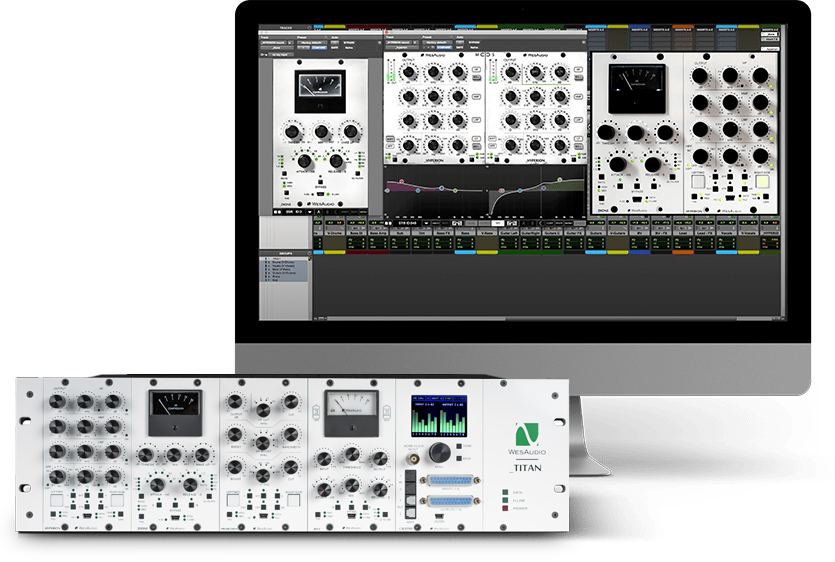Click Release knob in right-side large Dione plugin
The height and width of the screenshot is (562, 835).
click(x=653, y=164)
